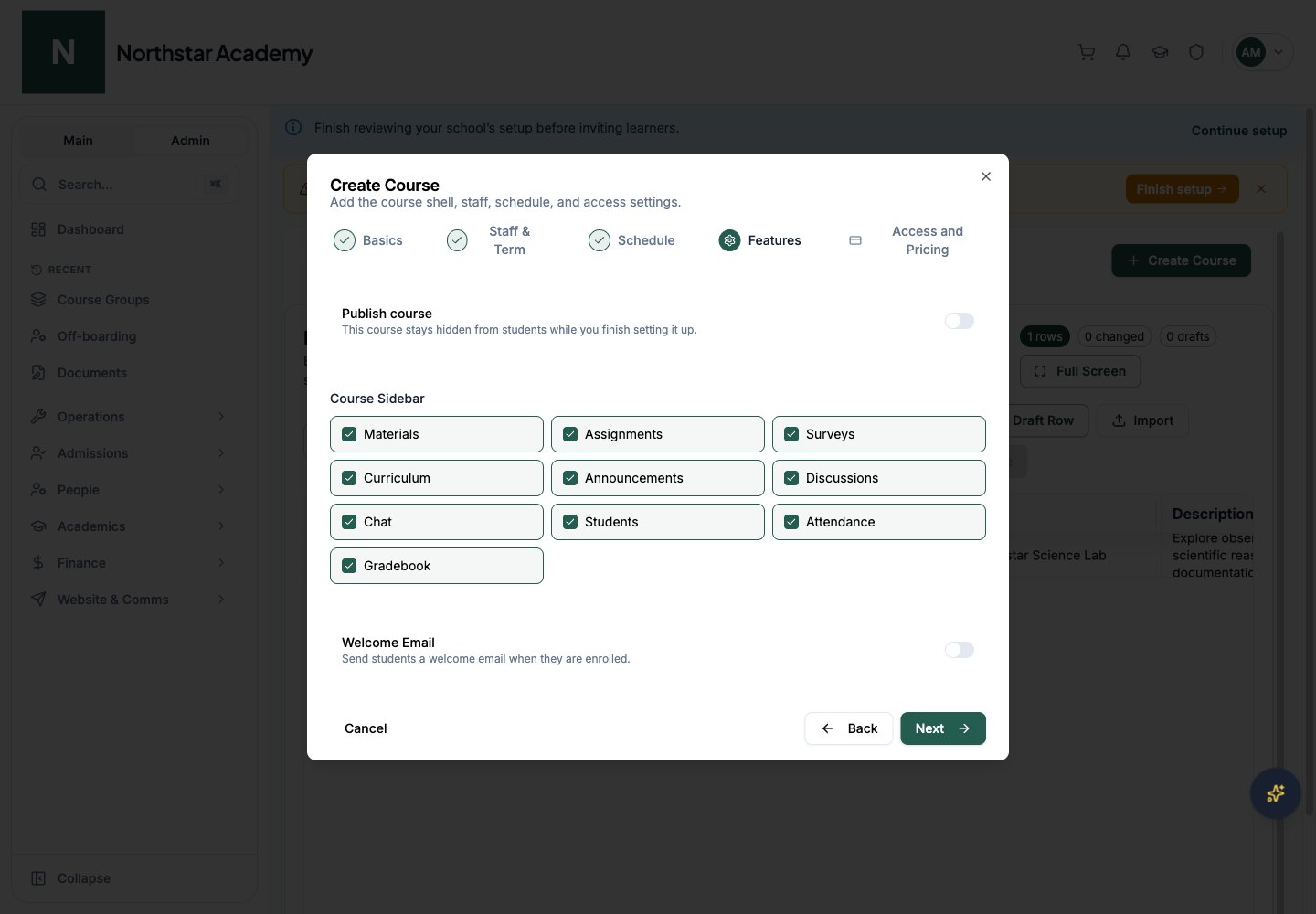Click the graduation cap icon in header
Image resolution: width=1316 pixels, height=914 pixels.
(1160, 52)
